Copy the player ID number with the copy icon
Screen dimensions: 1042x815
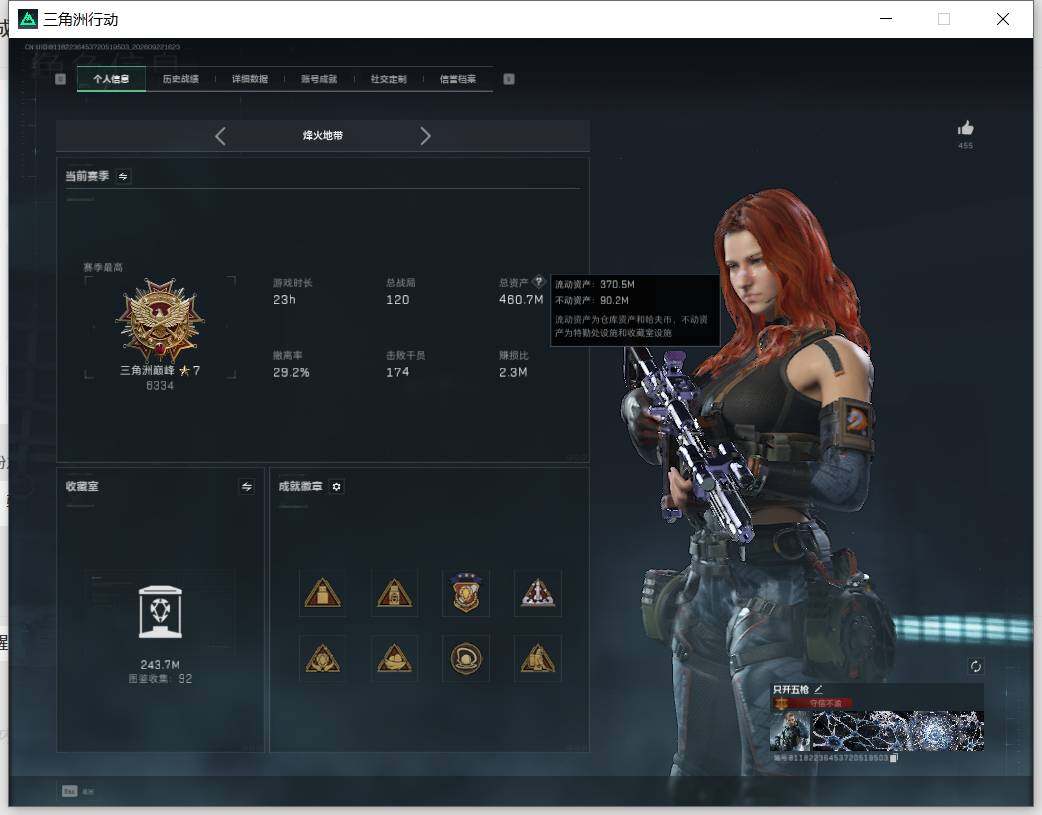pyautogui.click(x=894, y=758)
